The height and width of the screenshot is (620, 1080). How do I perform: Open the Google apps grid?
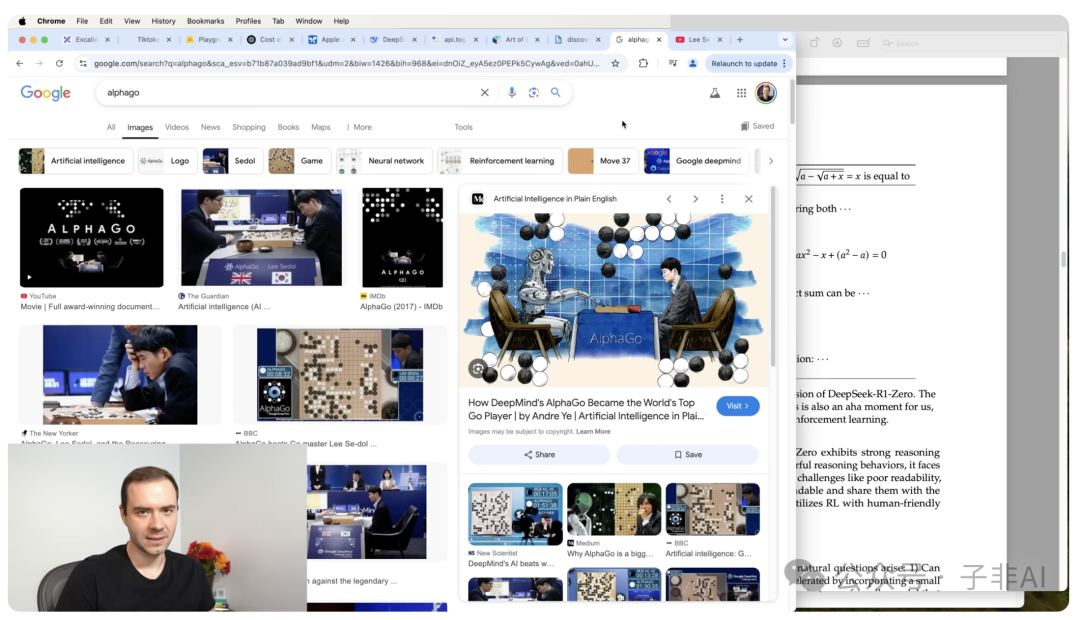tap(741, 93)
